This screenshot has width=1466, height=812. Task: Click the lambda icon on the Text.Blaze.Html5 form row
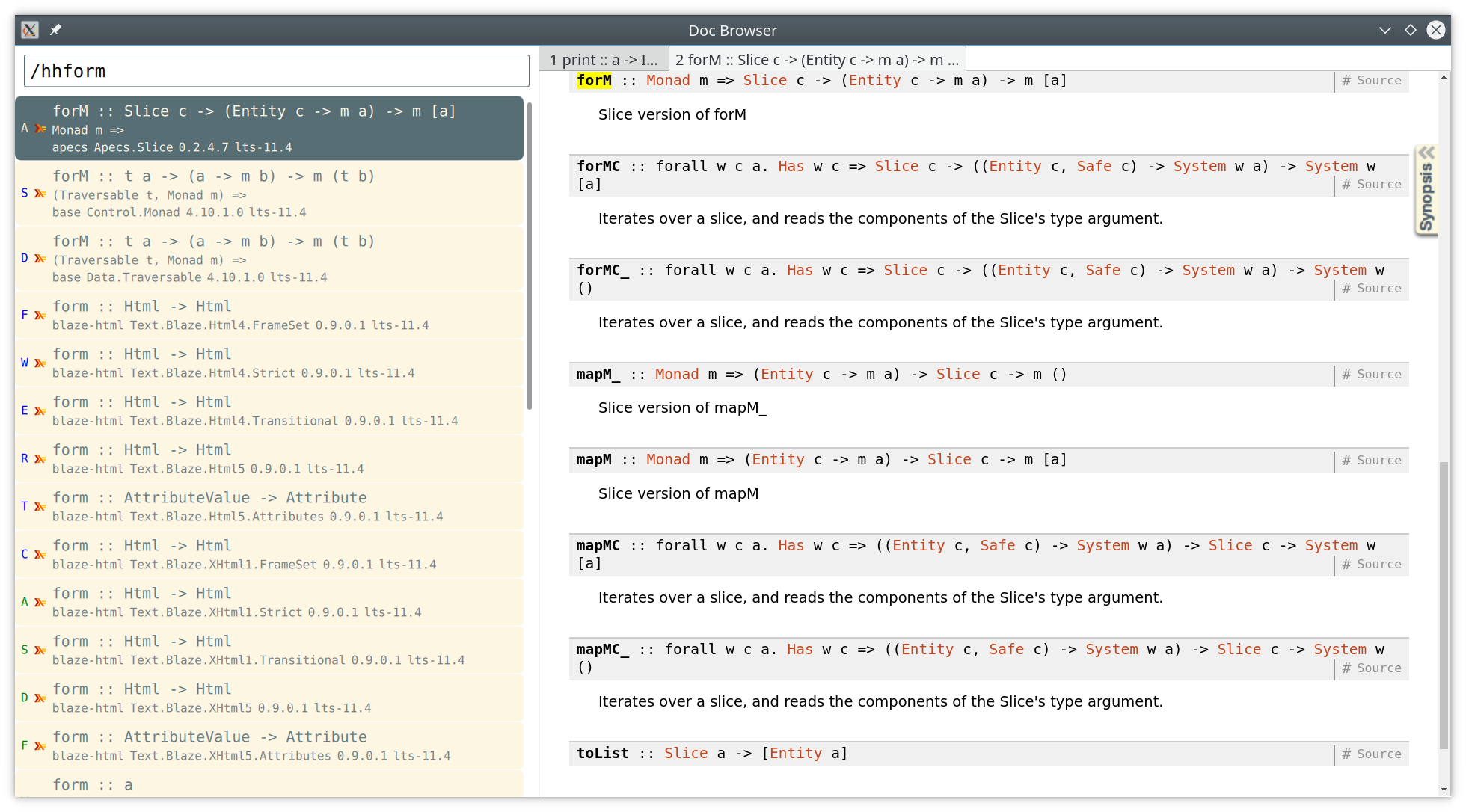[x=40, y=459]
